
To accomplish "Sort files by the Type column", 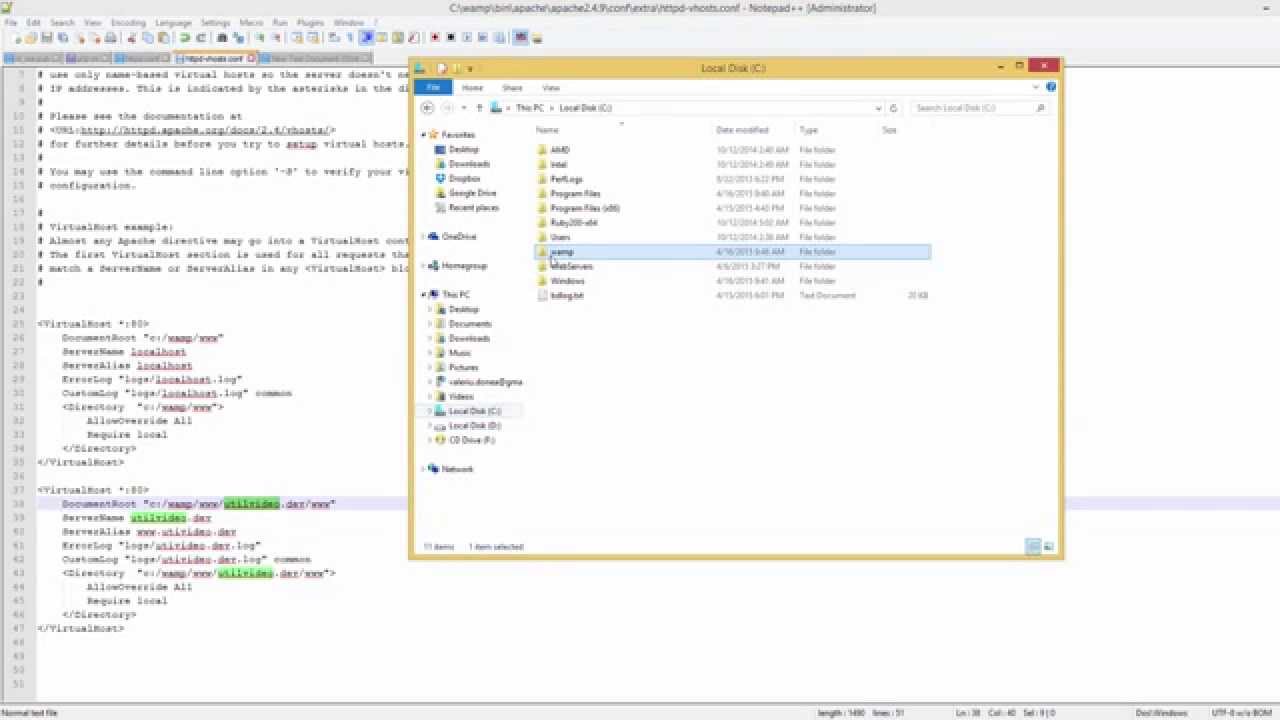I will click(x=808, y=130).
